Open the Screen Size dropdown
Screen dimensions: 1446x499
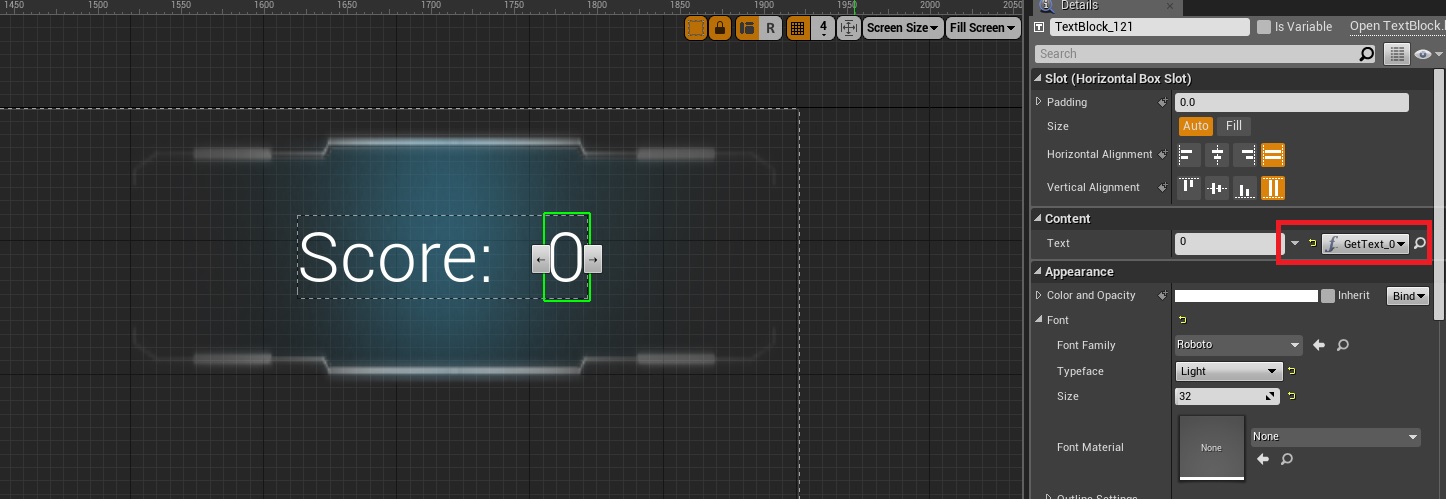tap(903, 28)
